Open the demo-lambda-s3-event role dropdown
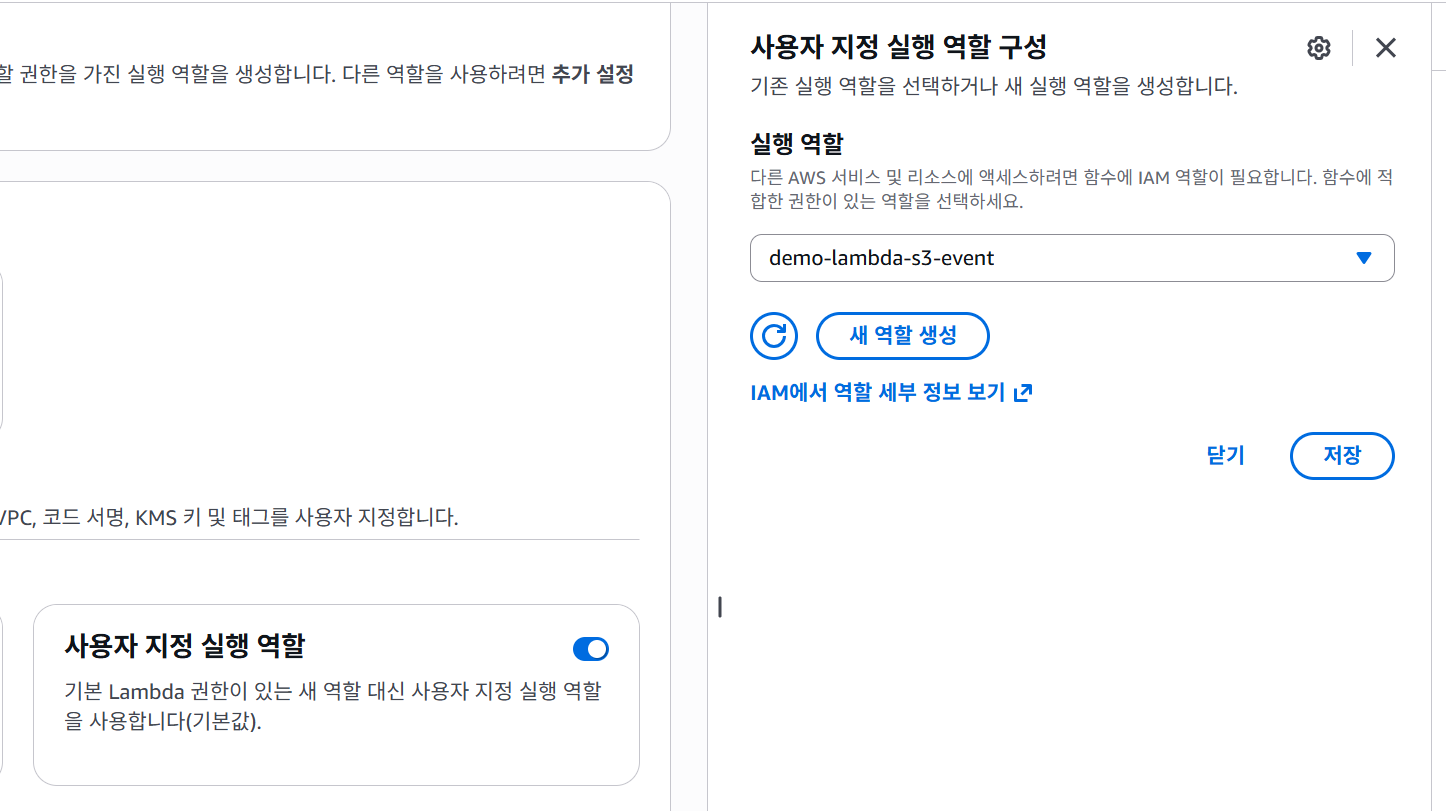This screenshot has width=1446, height=811. (x=1072, y=258)
